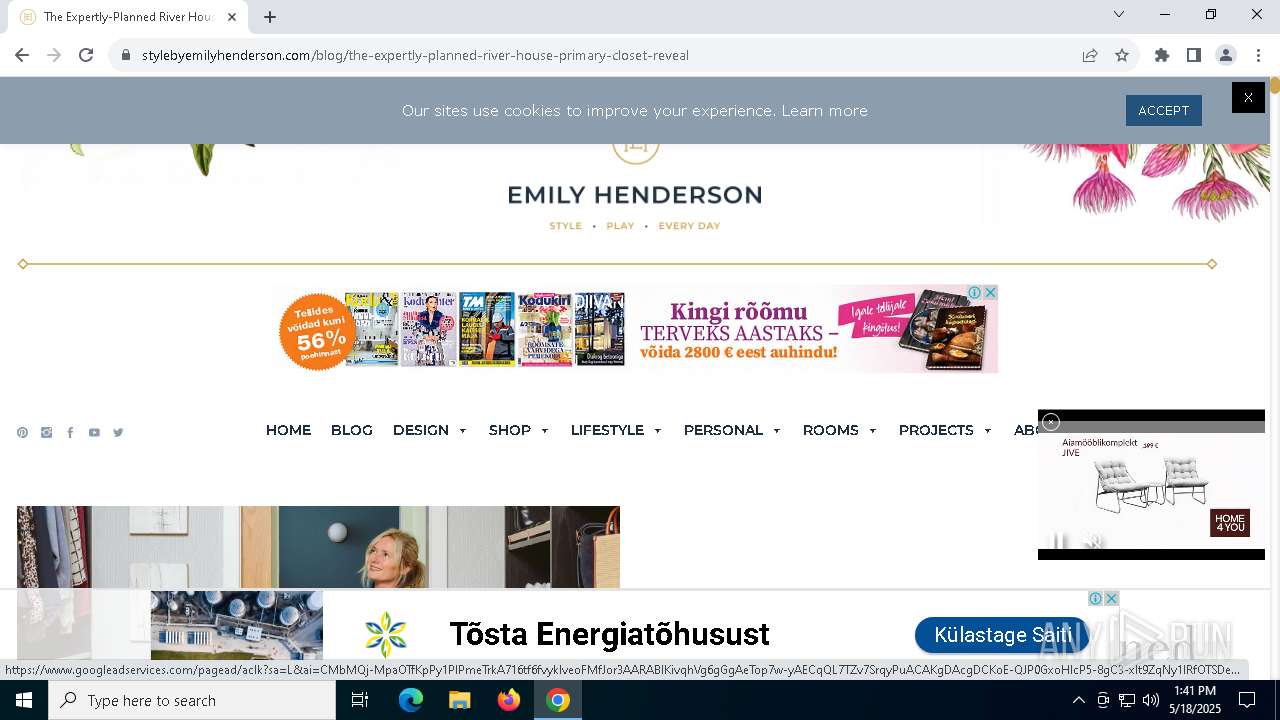Open the DESIGN menu item
This screenshot has height=720, width=1280.
[421, 430]
